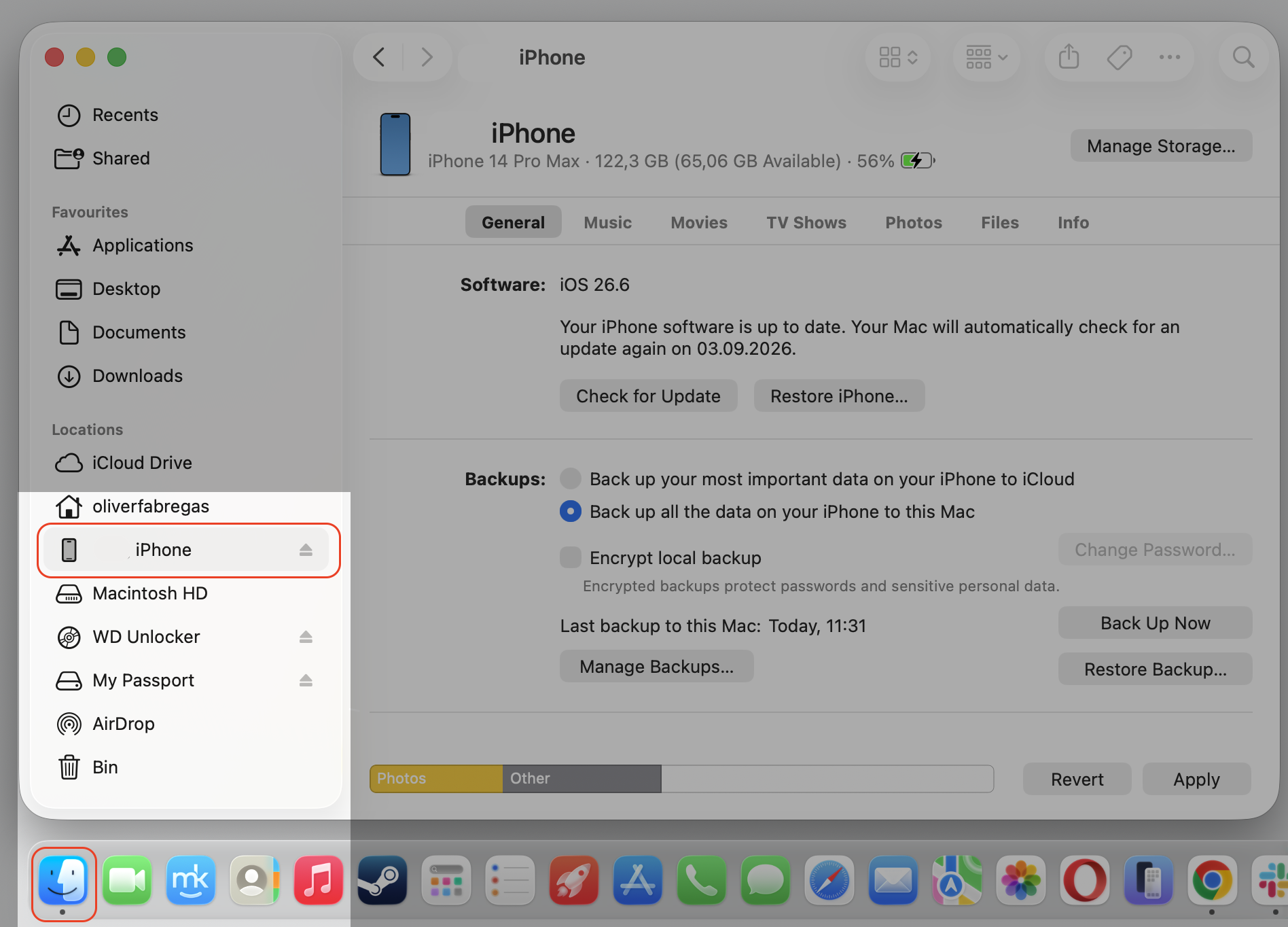Viewport: 1288px width, 927px height.
Task: Open Opera from the Dock
Action: tap(1085, 881)
